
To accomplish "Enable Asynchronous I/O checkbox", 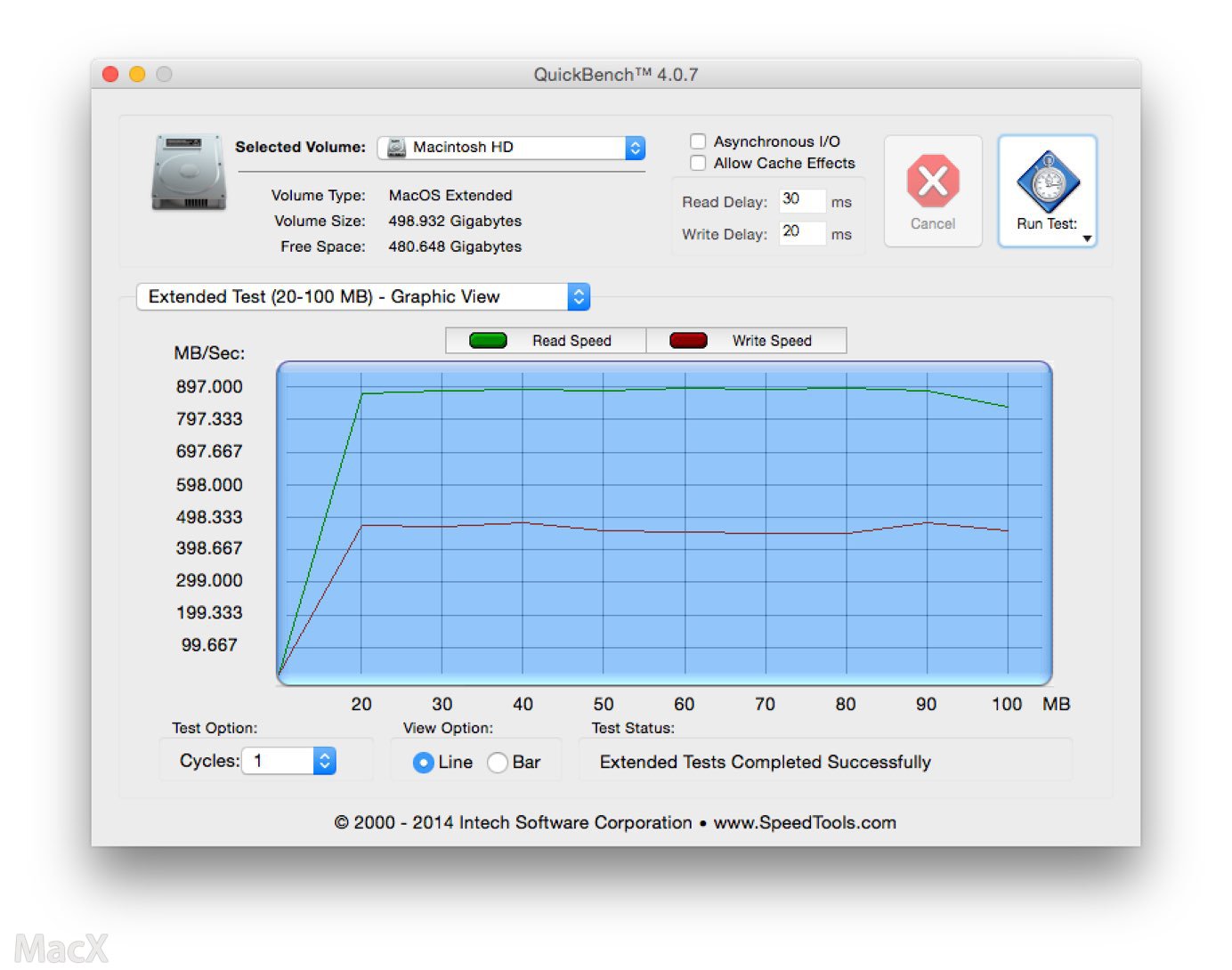I will [x=699, y=141].
